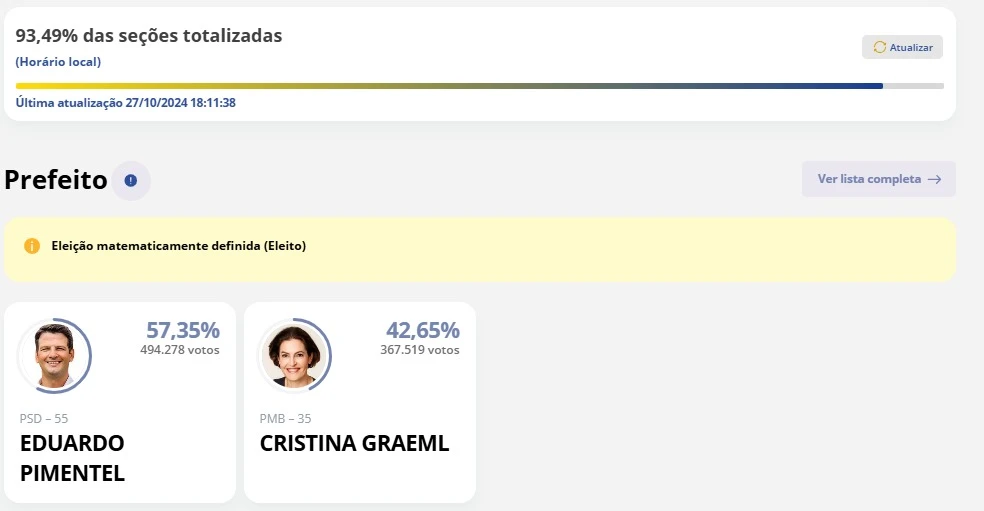
Task: Click the blue info icon beside Prefeito
Action: coord(131,181)
